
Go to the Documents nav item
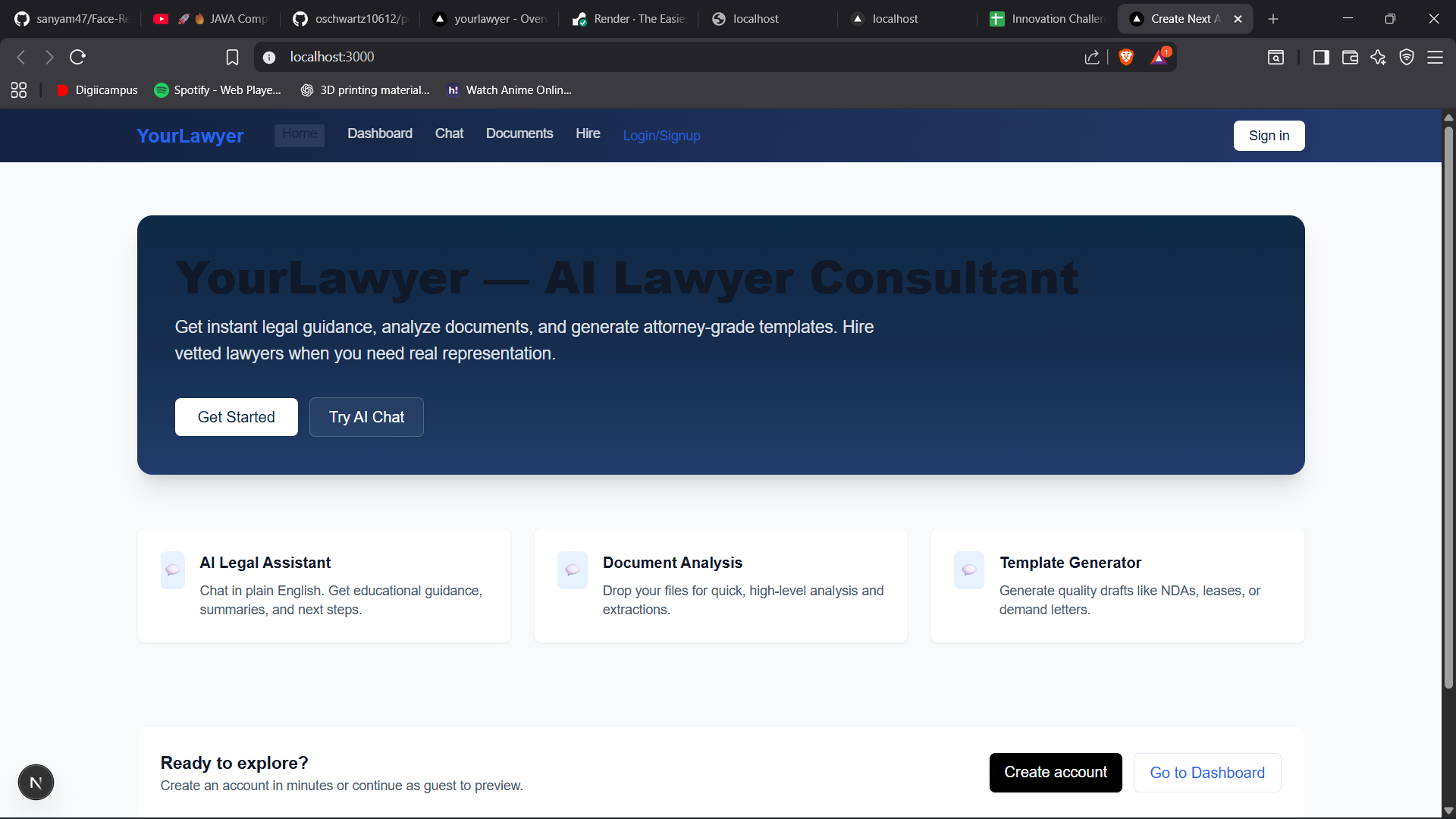(x=519, y=133)
